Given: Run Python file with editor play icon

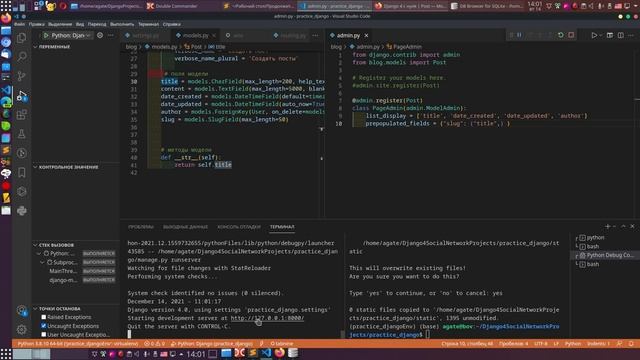Looking at the screenshot, I should pyautogui.click(x=594, y=36).
